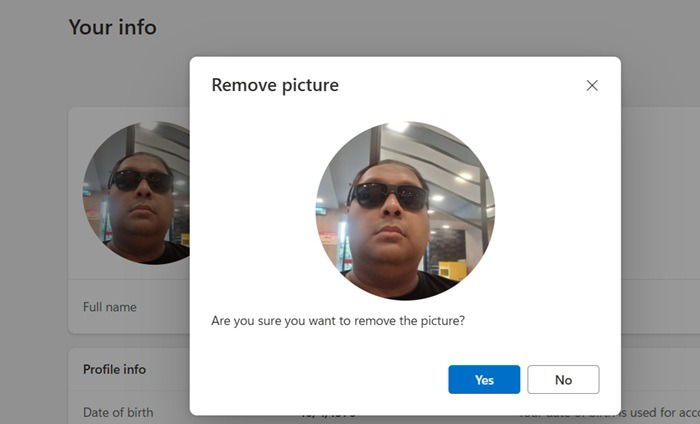Click the sunglasses in the dialog photo
Viewport: 700px width, 424px height.
point(388,197)
